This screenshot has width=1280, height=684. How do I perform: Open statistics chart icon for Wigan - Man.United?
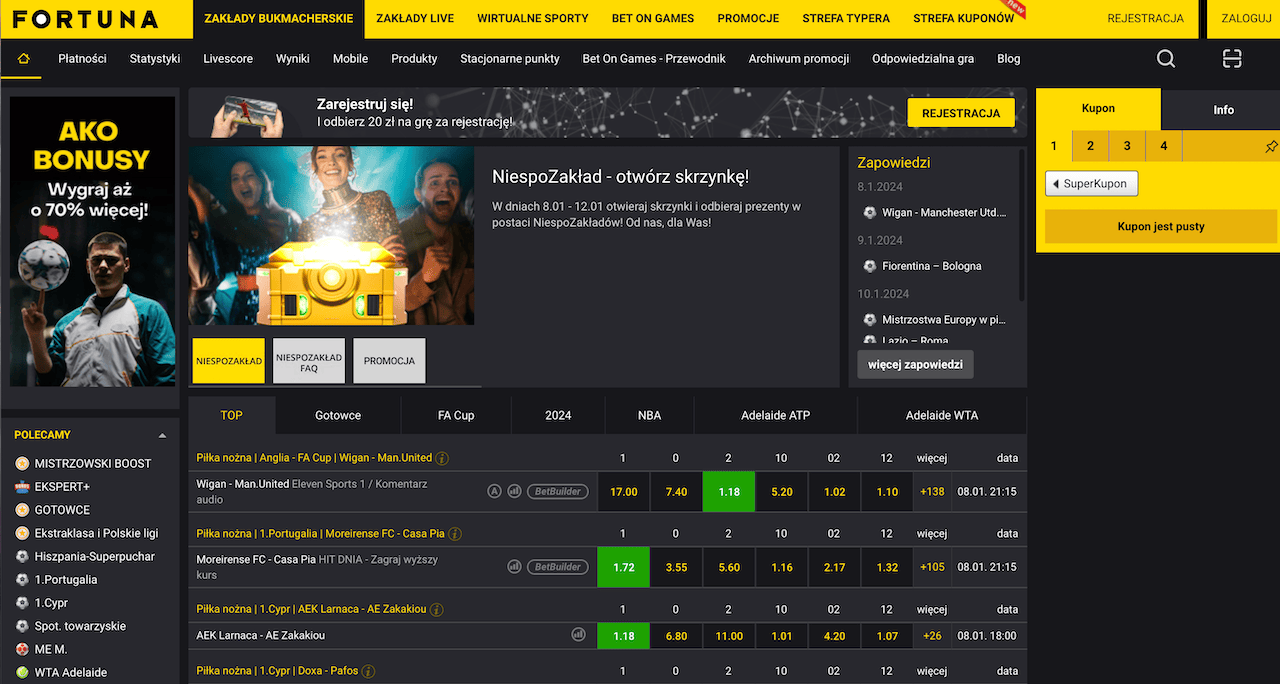tap(514, 491)
